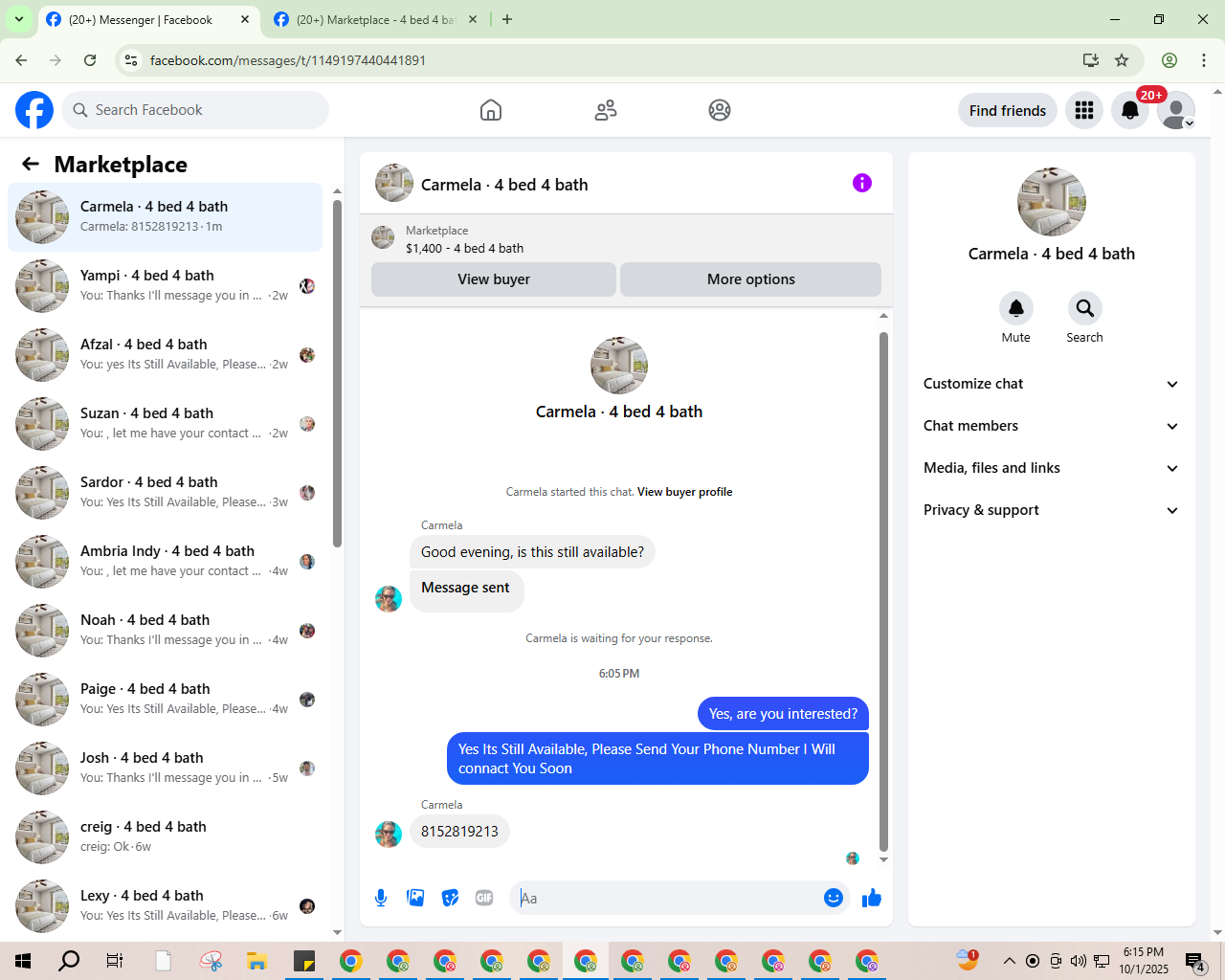Open Josh · 4 bed 4 bath conversation
This screenshot has height=980, width=1225.
pyautogui.click(x=166, y=768)
